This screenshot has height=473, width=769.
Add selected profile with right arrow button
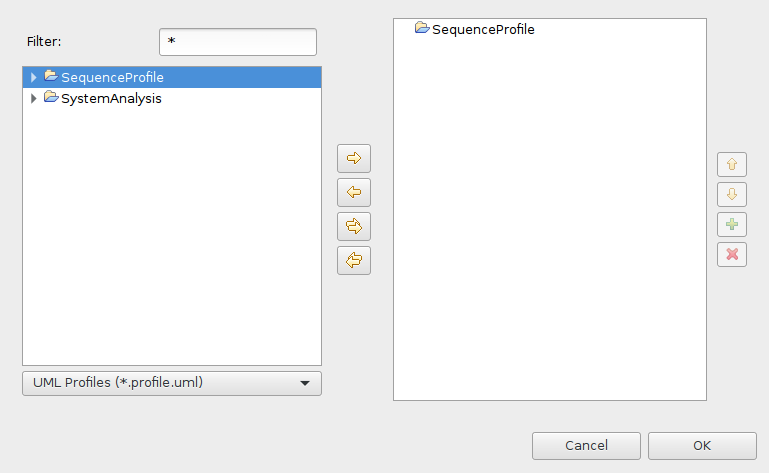(354, 158)
